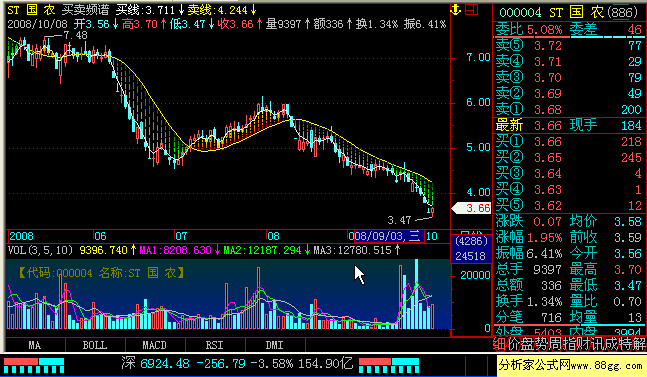Click the 分析家公式网 www.88gg.com link
This screenshot has width=647, height=377.
571,365
